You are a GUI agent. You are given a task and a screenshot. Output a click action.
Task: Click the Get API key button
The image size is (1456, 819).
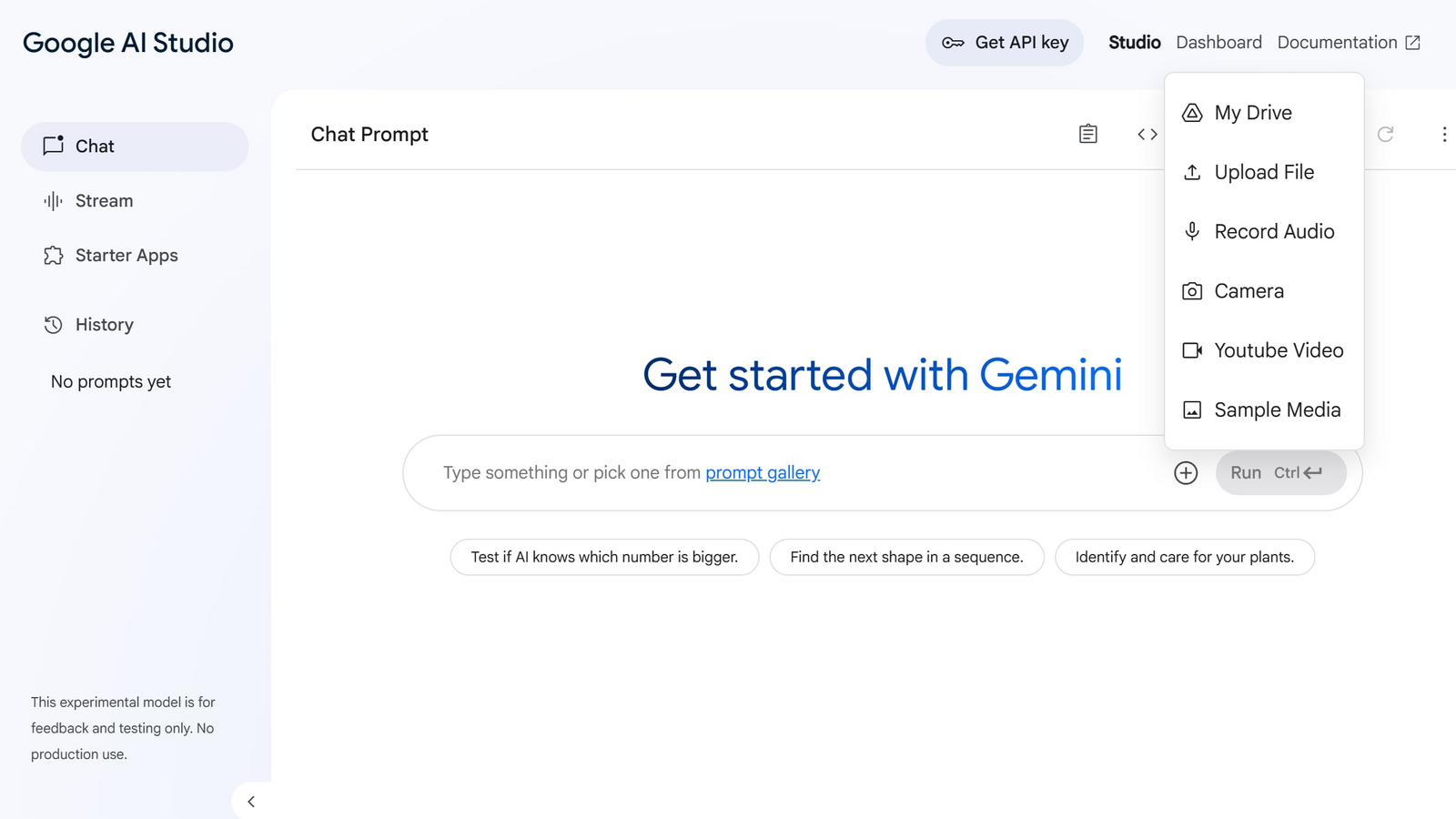point(1005,42)
